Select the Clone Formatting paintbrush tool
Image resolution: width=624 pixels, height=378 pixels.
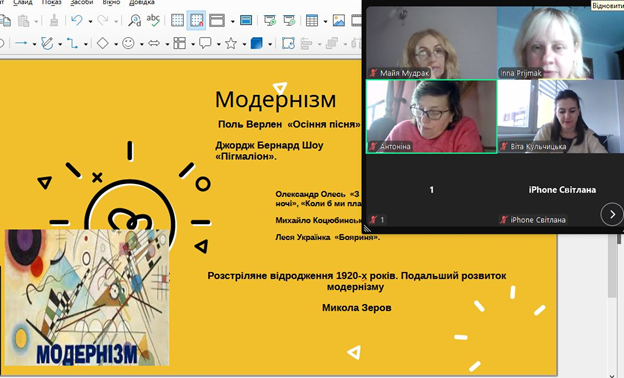point(54,20)
